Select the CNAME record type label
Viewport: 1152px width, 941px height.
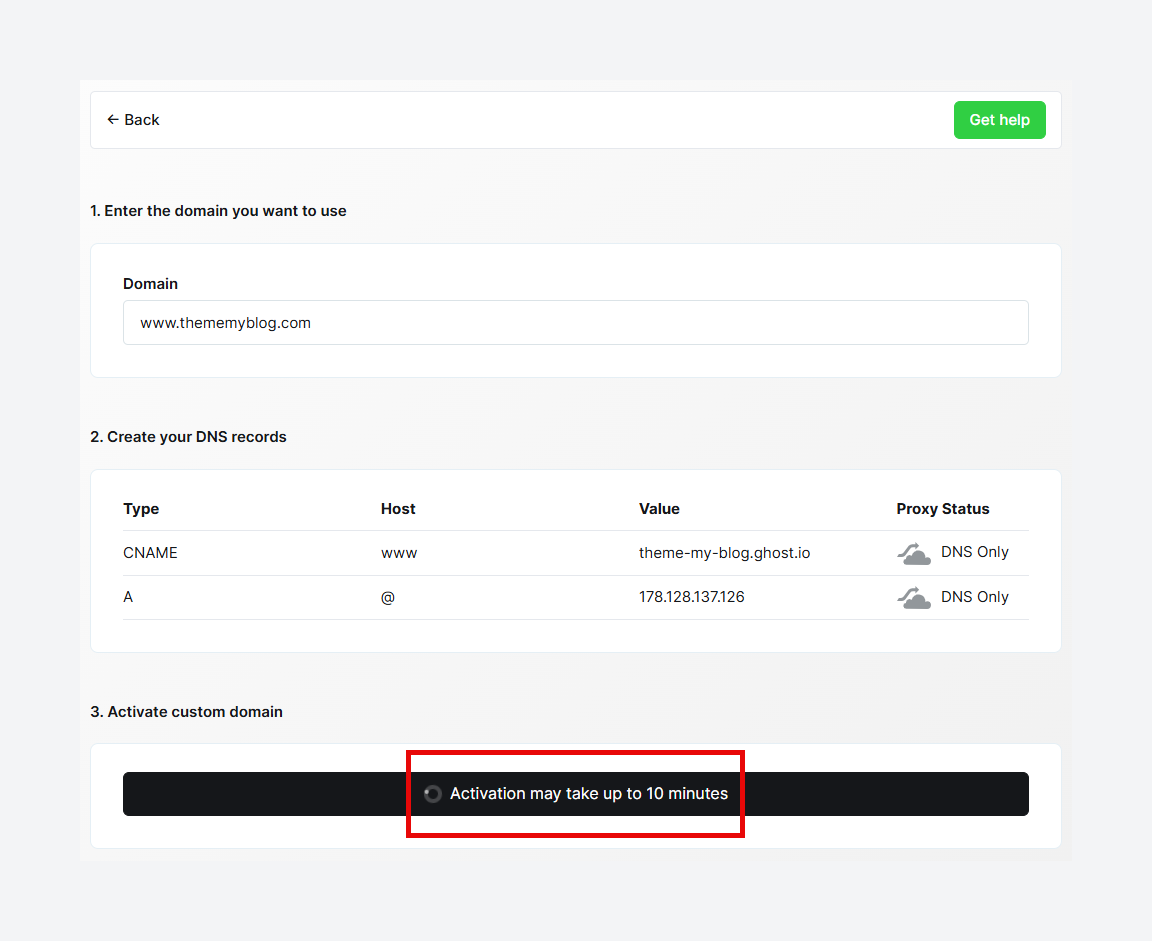pyautogui.click(x=150, y=552)
